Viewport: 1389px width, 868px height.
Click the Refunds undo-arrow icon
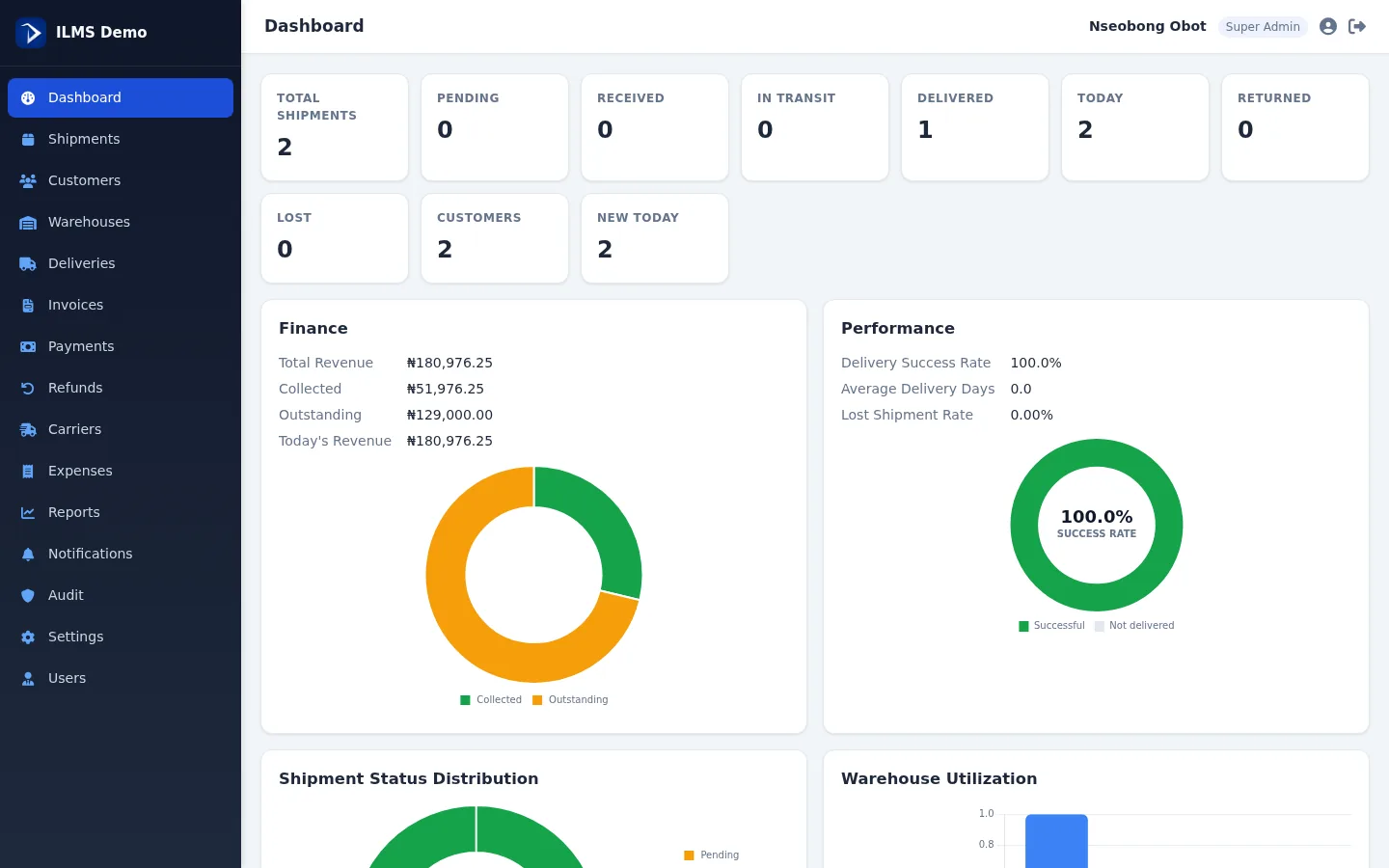28,388
